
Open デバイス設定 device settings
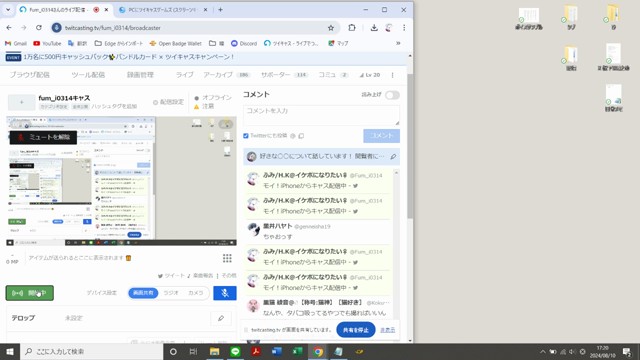tap(101, 293)
